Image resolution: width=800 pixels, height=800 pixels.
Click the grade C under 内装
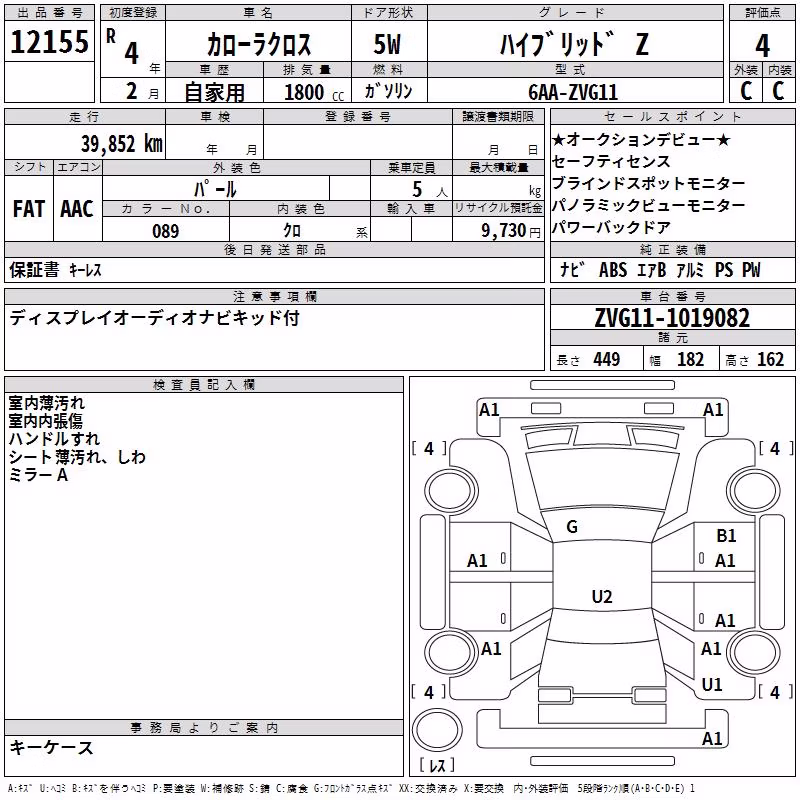point(779,91)
